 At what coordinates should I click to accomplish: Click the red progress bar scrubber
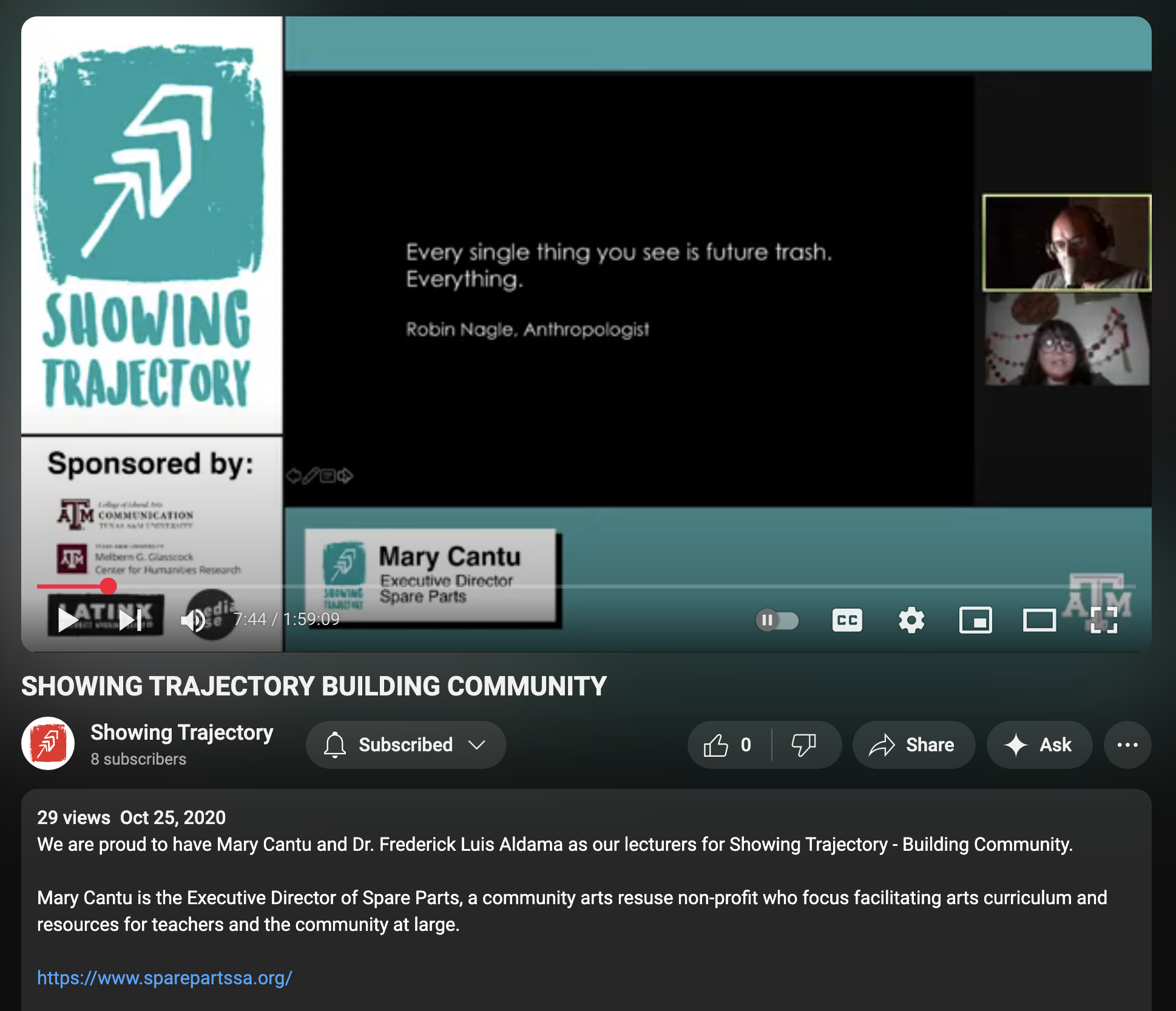click(108, 586)
